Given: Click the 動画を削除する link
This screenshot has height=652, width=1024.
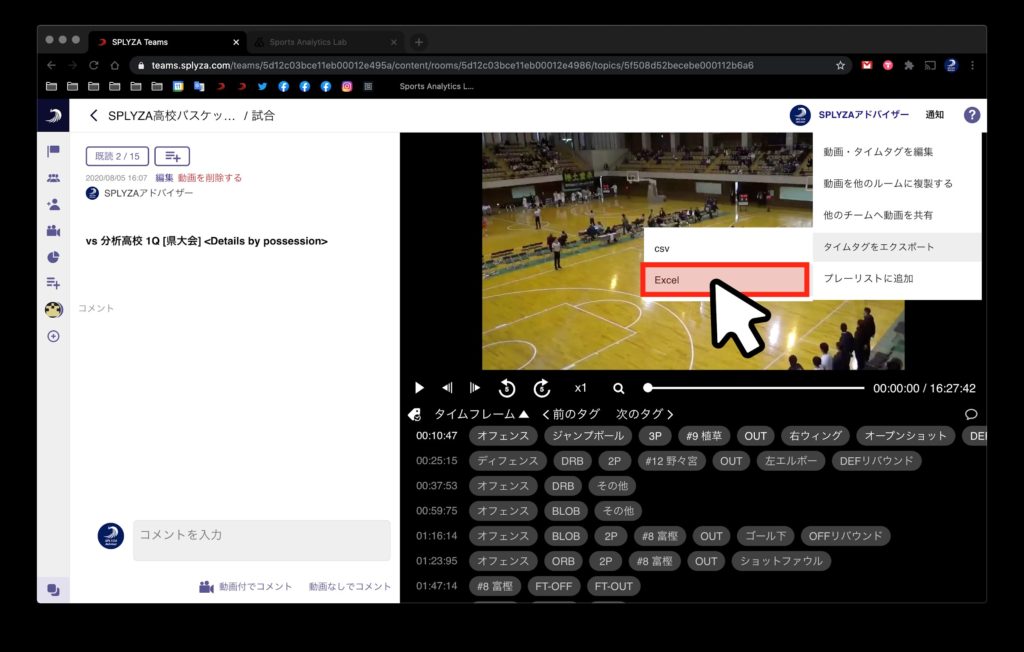Looking at the screenshot, I should pos(210,178).
